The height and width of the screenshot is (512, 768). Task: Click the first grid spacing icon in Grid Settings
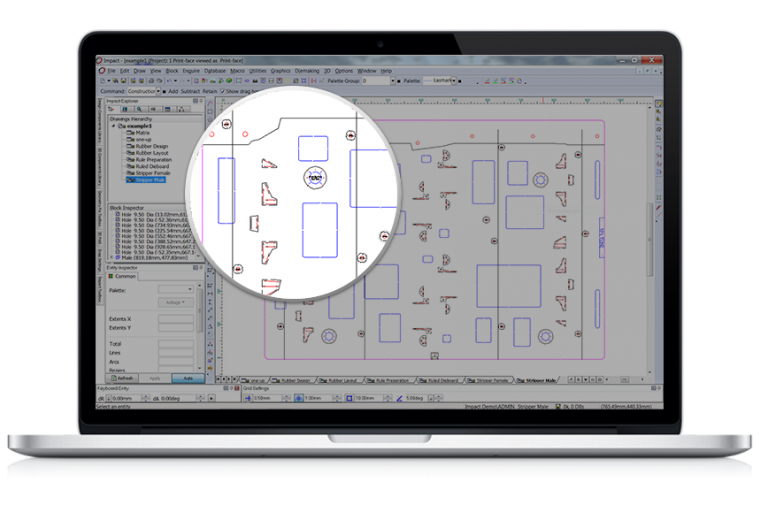(248, 398)
